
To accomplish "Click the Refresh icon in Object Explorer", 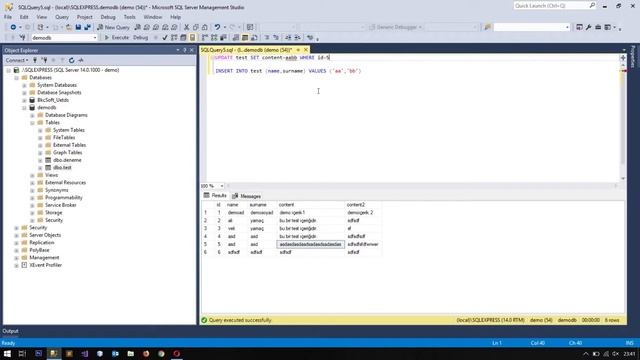I will (71, 60).
